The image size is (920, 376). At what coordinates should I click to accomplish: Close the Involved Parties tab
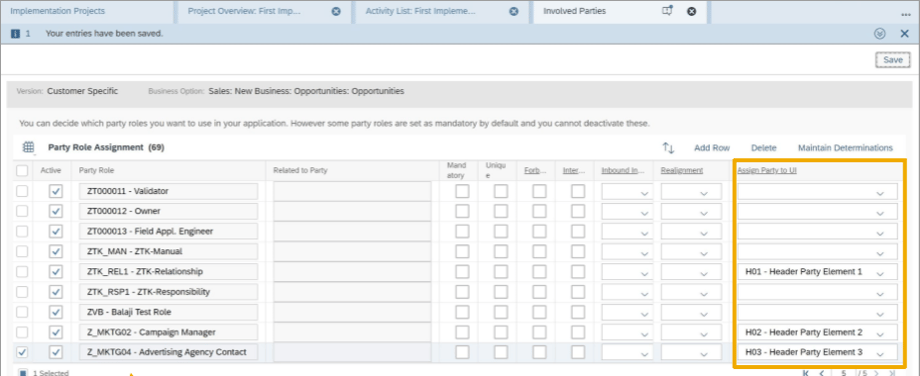point(692,11)
